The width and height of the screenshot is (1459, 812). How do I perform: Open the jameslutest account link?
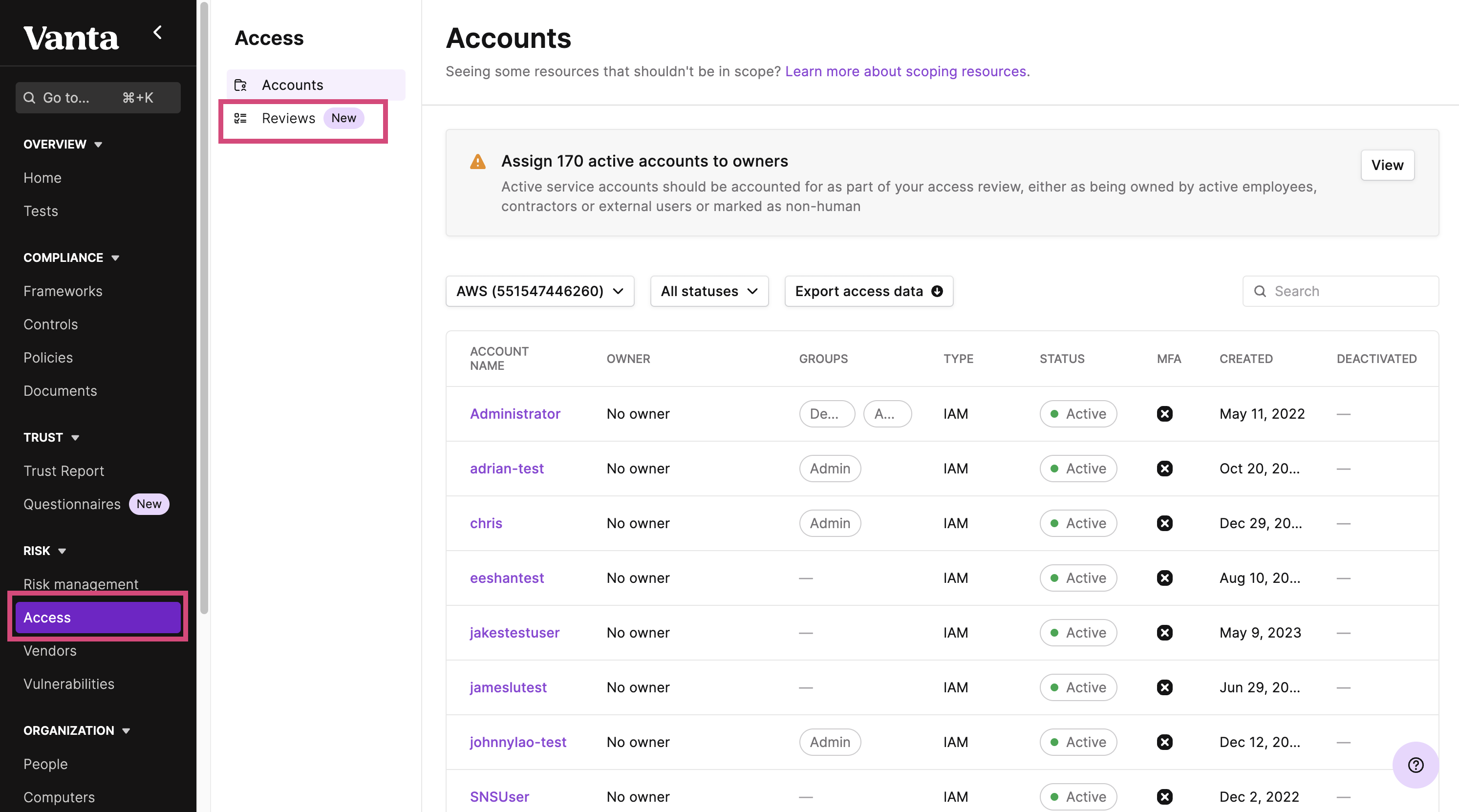point(508,687)
